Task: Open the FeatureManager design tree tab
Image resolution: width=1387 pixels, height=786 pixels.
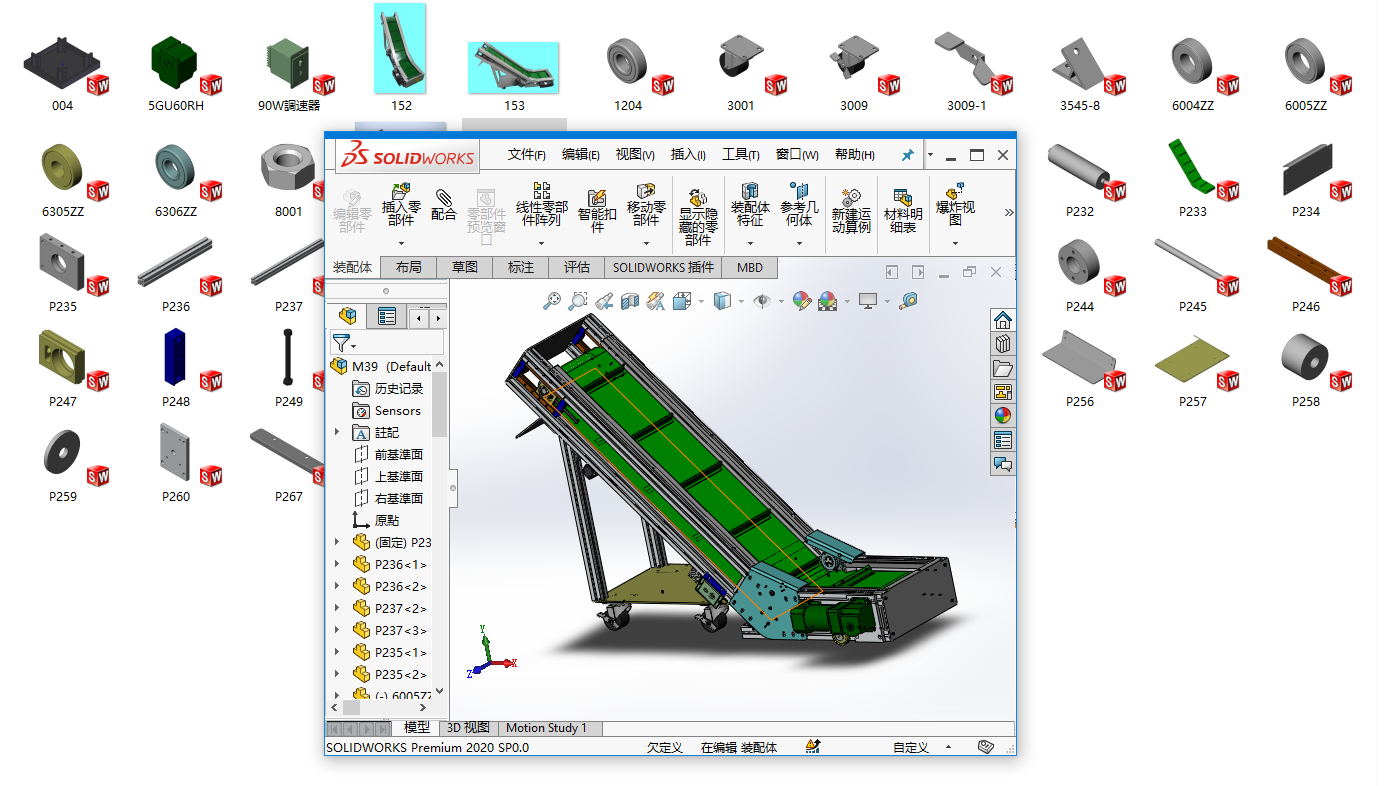Action: pyautogui.click(x=347, y=317)
